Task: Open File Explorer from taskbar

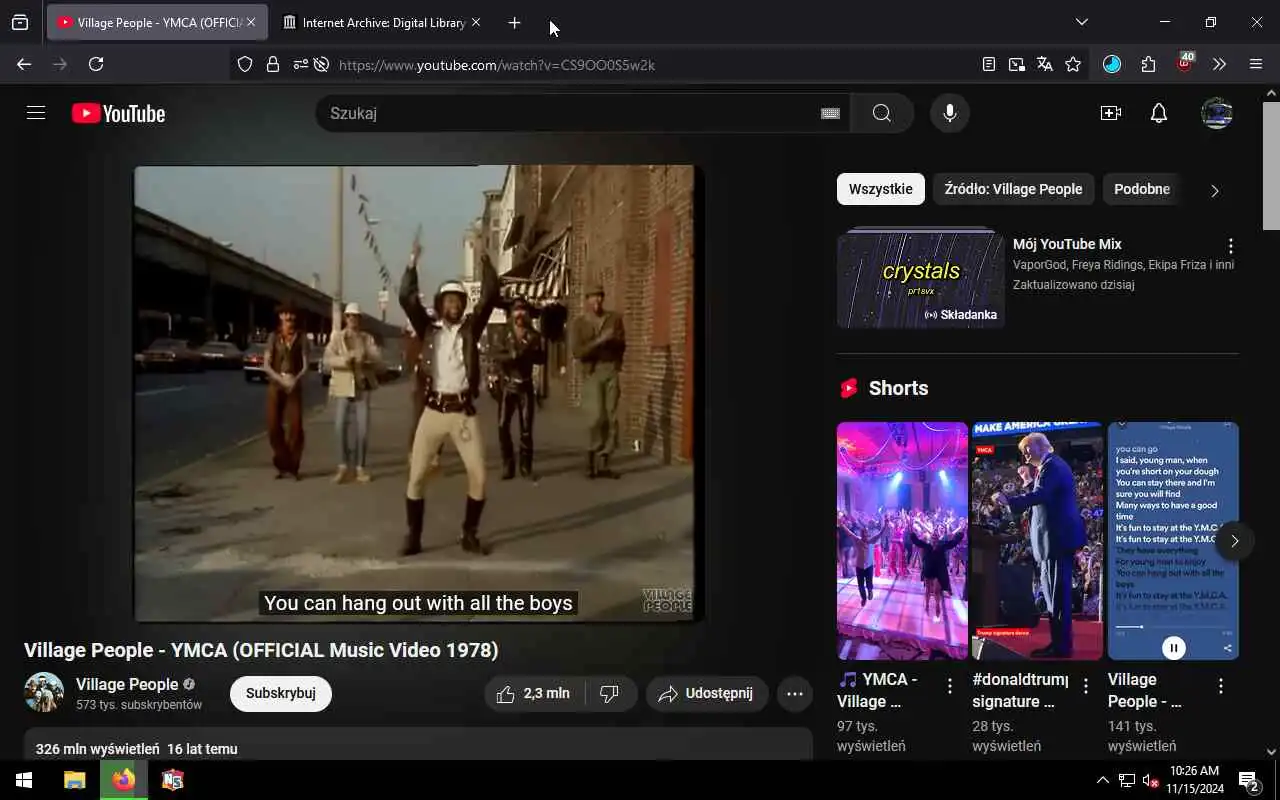Action: [x=75, y=780]
